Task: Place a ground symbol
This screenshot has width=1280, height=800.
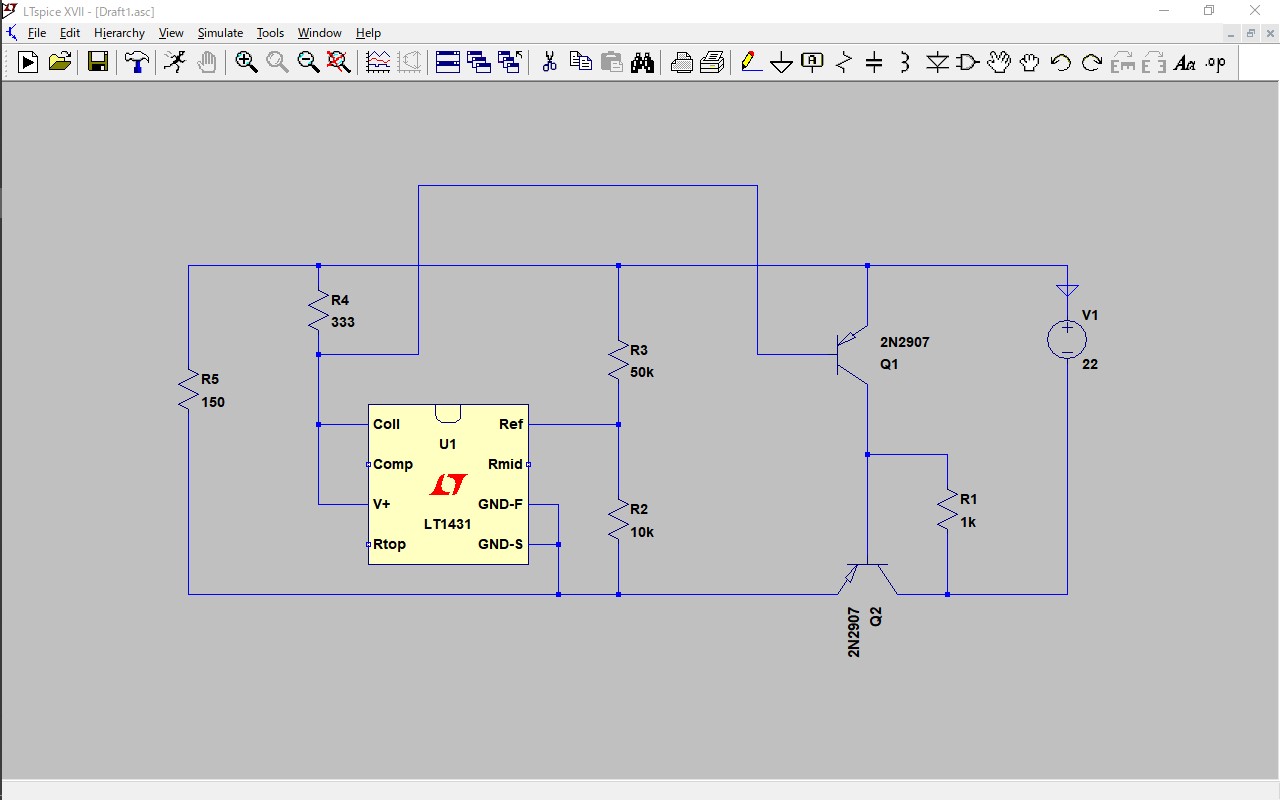Action: pyautogui.click(x=782, y=62)
